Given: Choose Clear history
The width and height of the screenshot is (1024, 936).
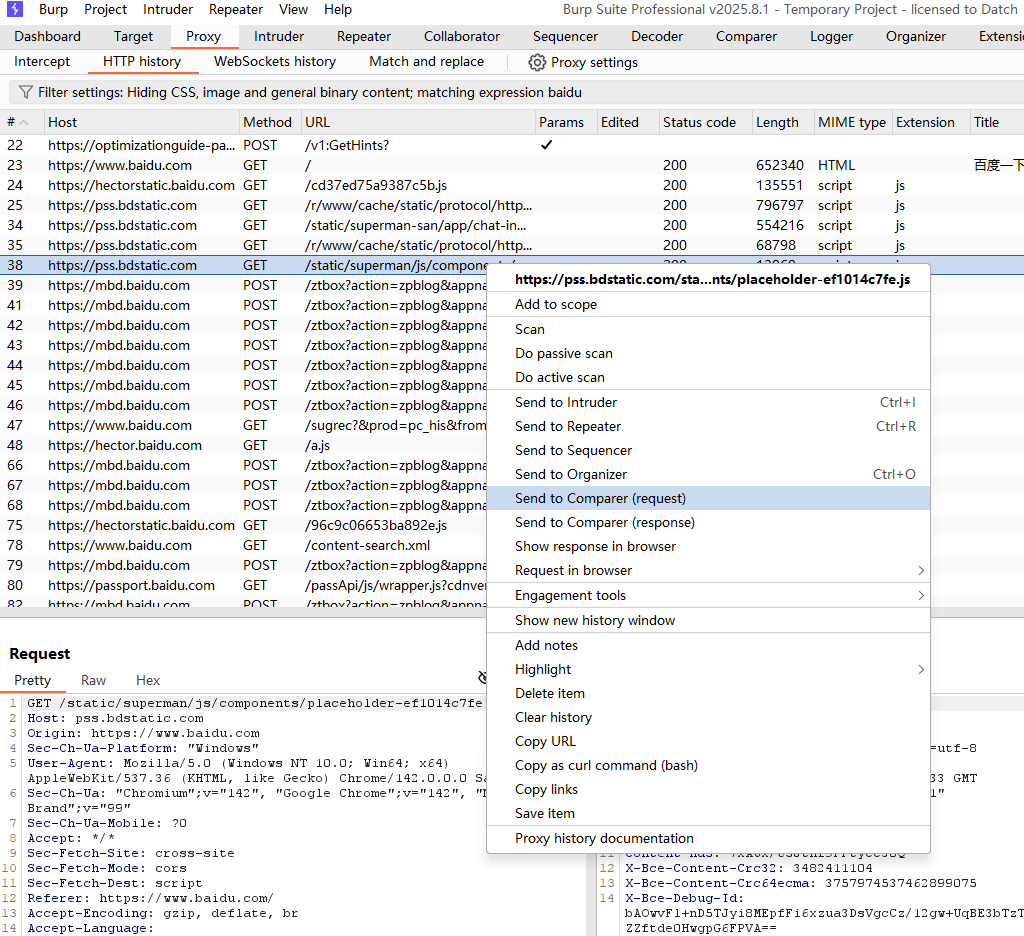Looking at the screenshot, I should [709, 718].
